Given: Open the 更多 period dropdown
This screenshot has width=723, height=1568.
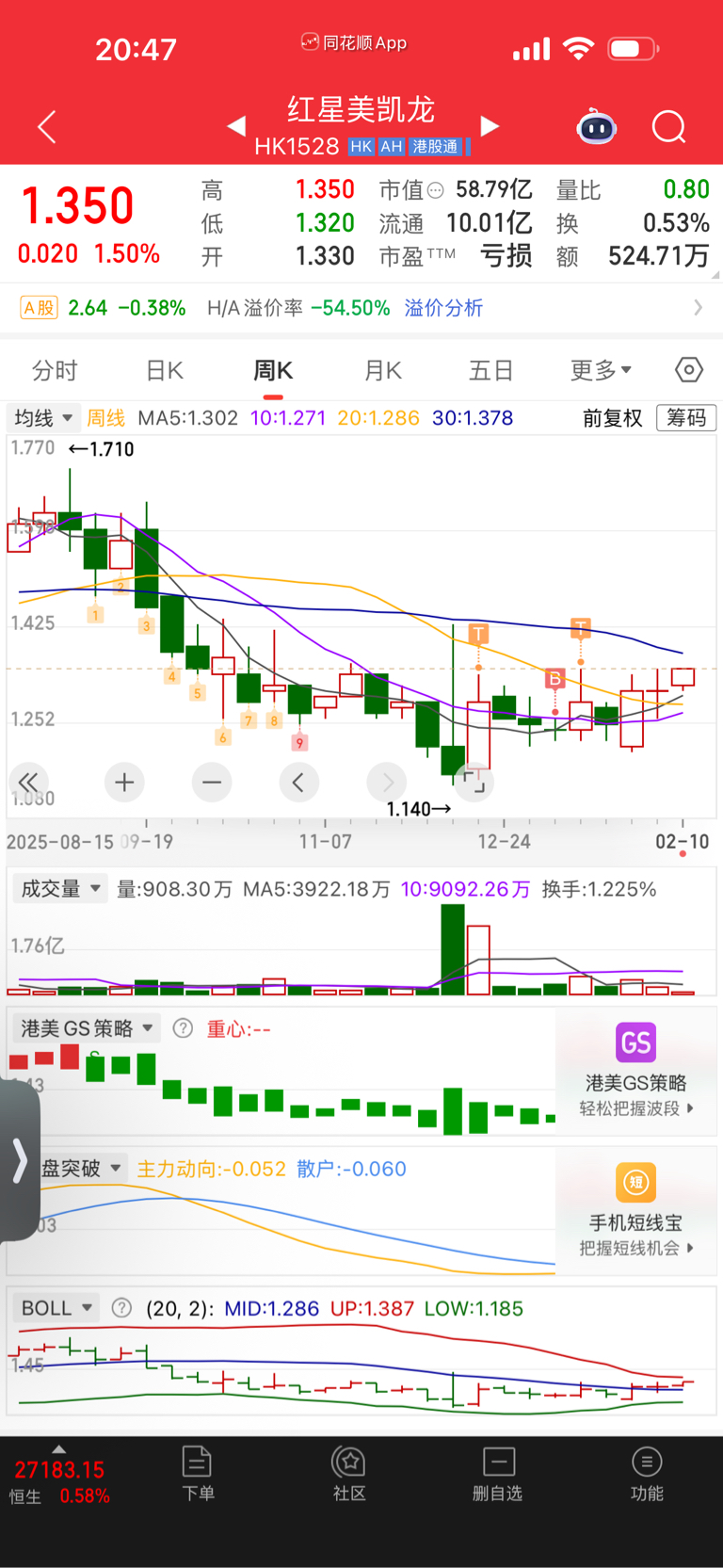Looking at the screenshot, I should (x=601, y=370).
